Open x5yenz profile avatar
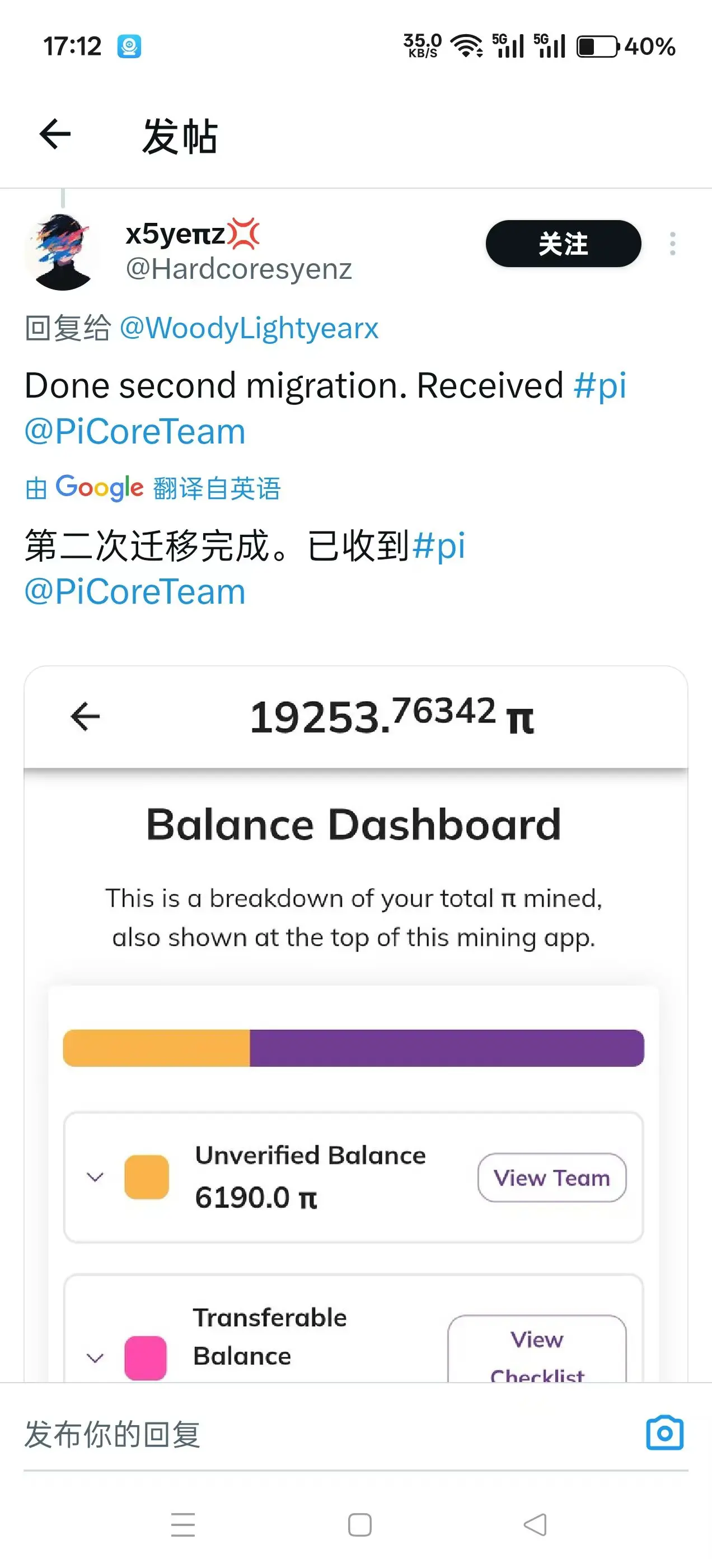 (62, 251)
